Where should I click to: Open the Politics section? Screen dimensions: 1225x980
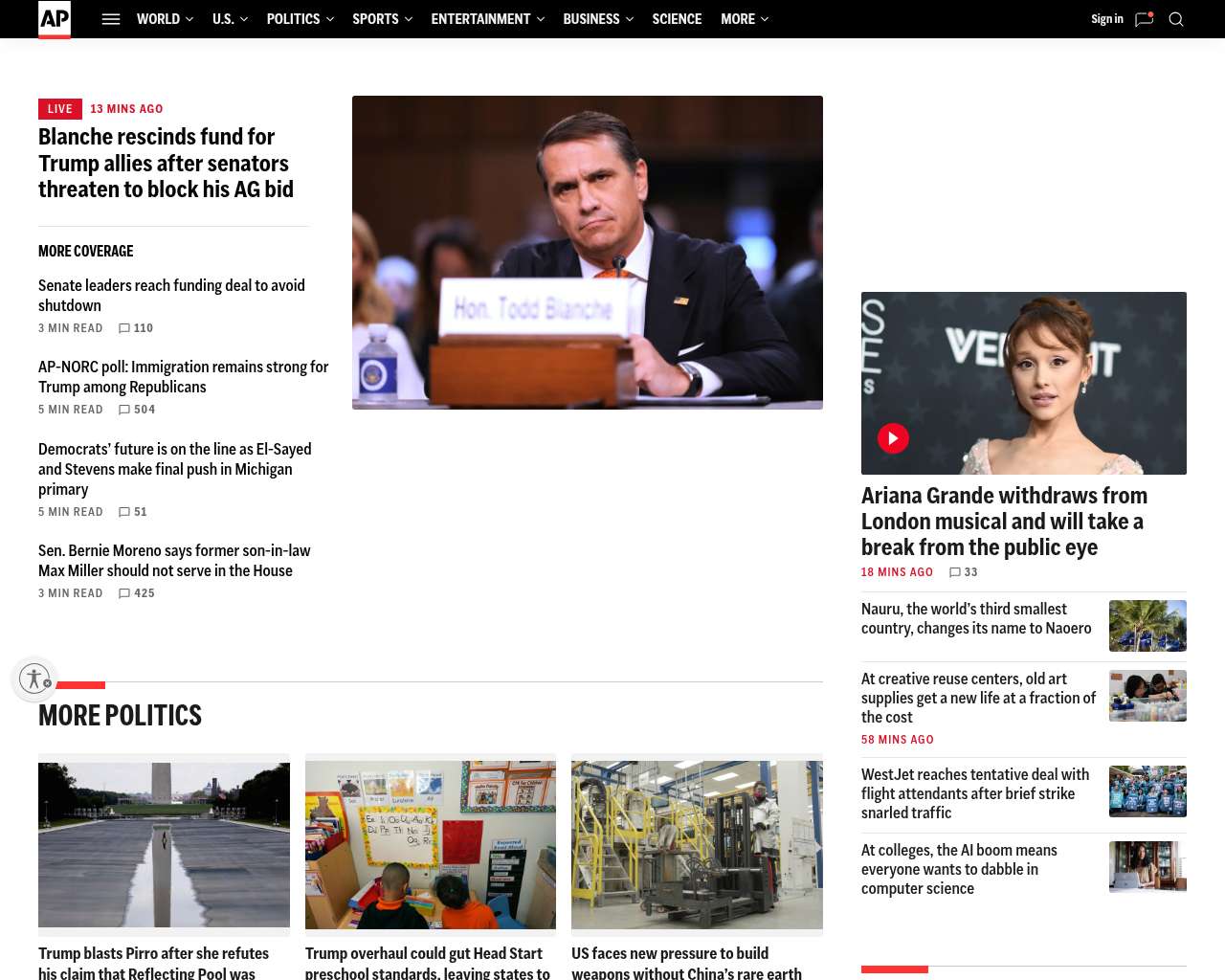point(293,19)
